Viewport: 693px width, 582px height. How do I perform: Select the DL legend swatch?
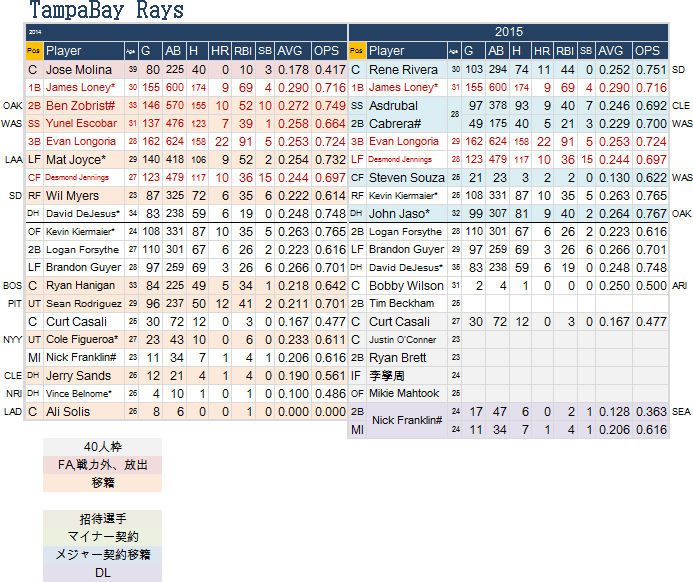click(x=103, y=573)
